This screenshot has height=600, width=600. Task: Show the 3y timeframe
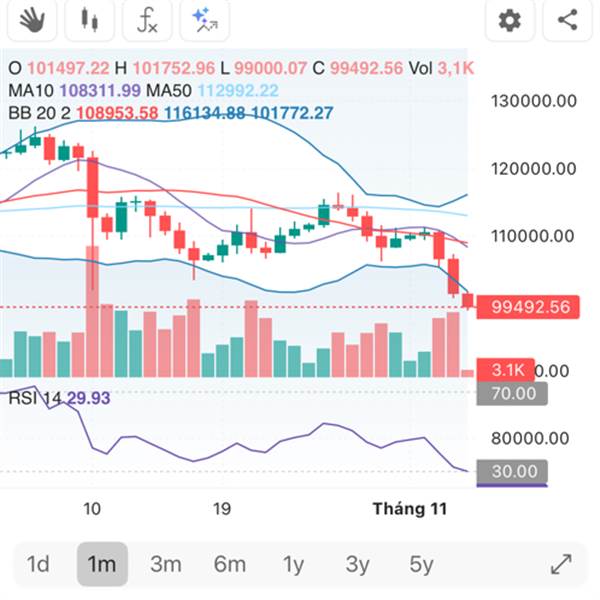coord(357,564)
